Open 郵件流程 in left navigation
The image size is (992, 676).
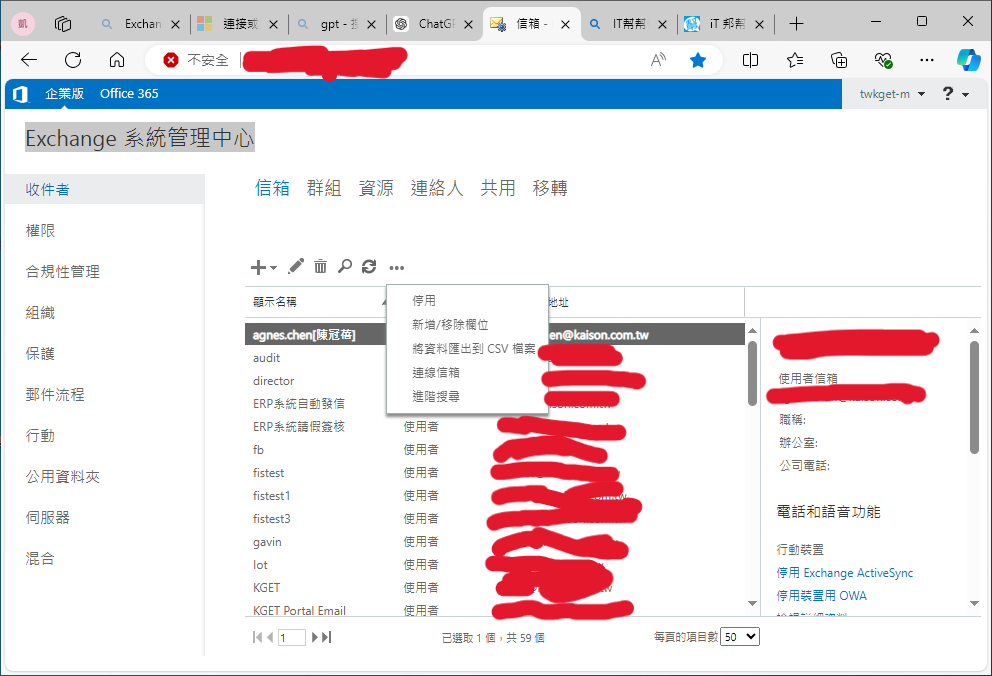(55, 395)
